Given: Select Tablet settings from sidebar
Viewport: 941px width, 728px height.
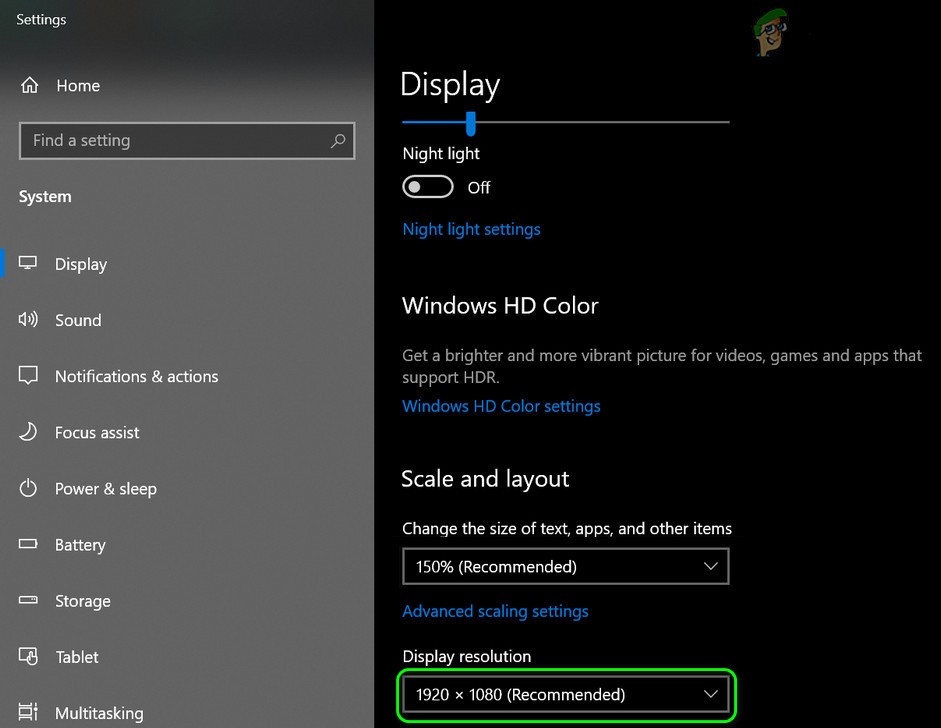Looking at the screenshot, I should (76, 657).
